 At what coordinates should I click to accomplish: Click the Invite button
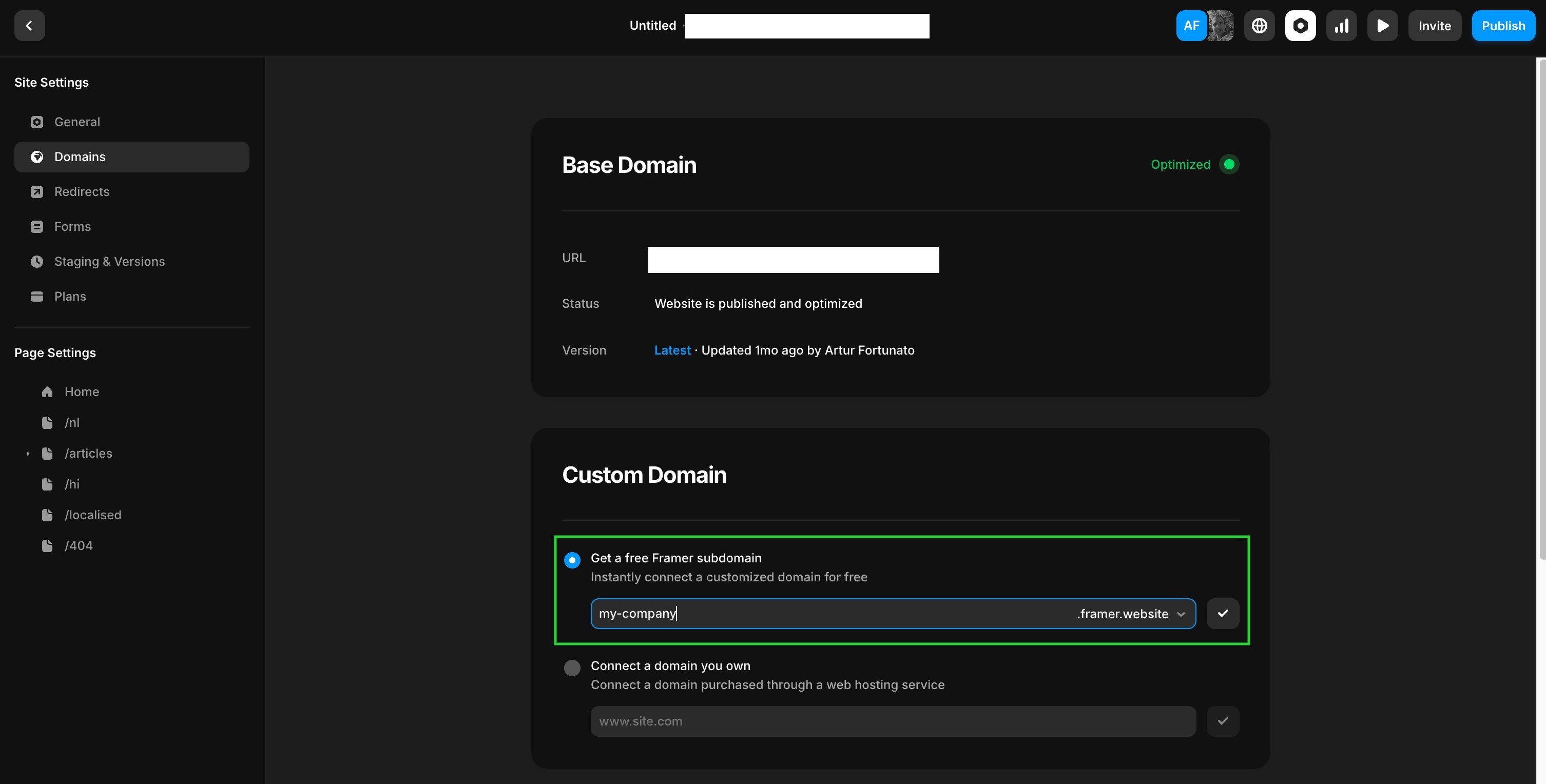pos(1435,26)
